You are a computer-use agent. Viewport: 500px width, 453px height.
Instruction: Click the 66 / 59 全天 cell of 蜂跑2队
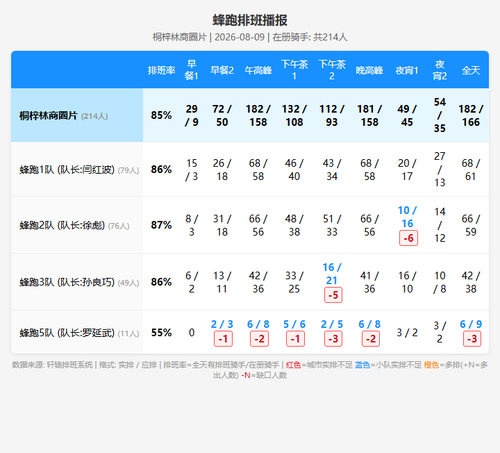coord(471,225)
